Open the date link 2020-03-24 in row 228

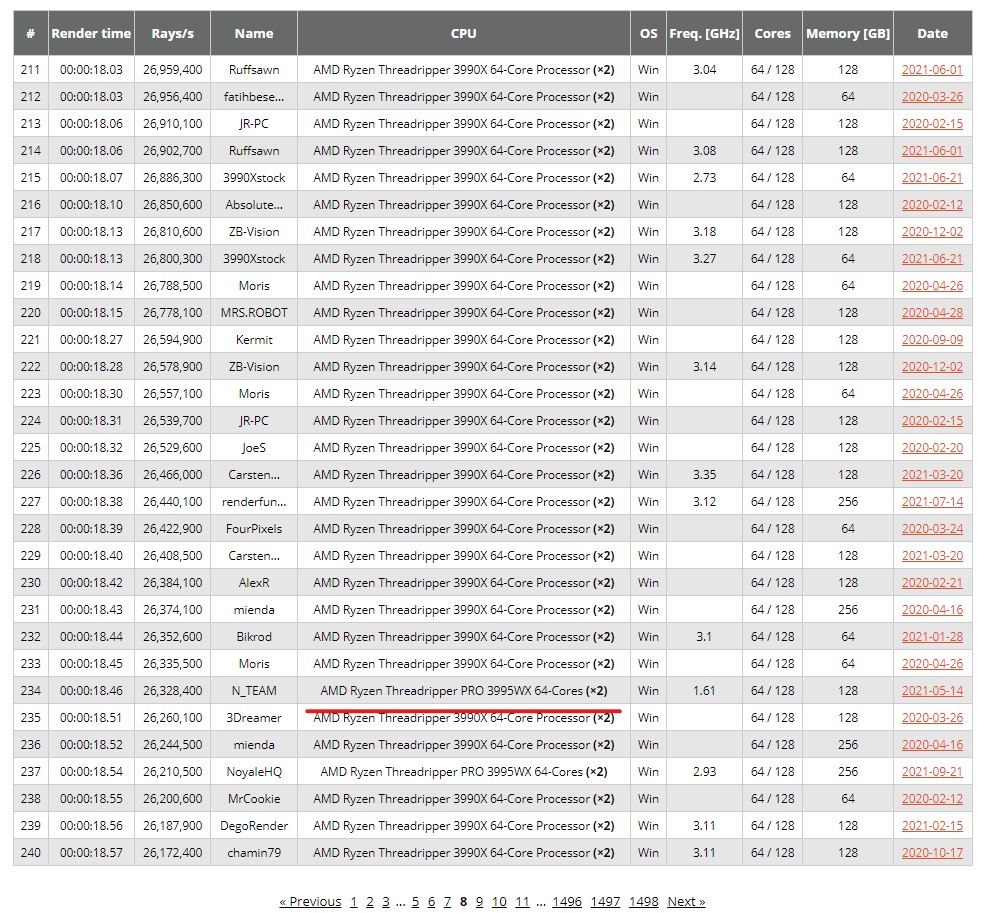932,529
